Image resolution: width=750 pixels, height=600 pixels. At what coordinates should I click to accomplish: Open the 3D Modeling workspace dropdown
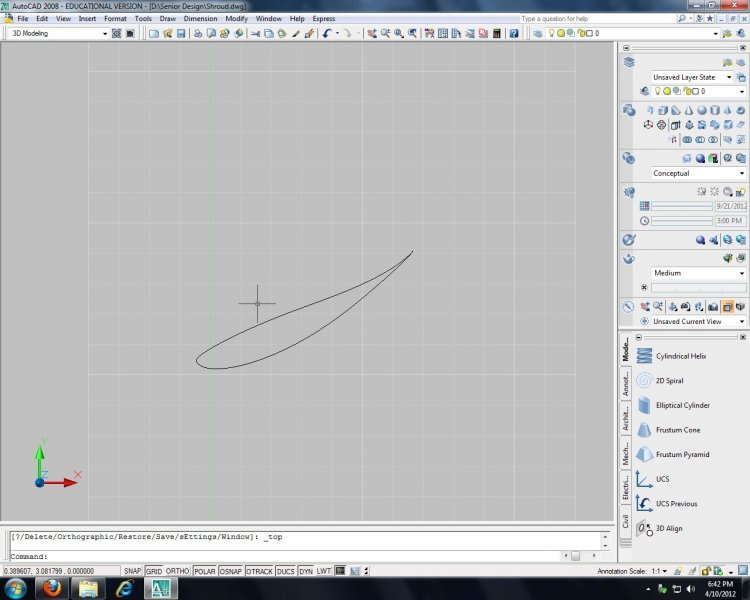click(105, 33)
